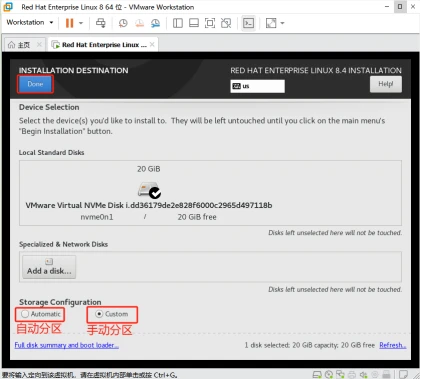Viewport: 421px width, 379px height.
Task: Click the CD/DVD drive status icon
Action: [x=329, y=374]
